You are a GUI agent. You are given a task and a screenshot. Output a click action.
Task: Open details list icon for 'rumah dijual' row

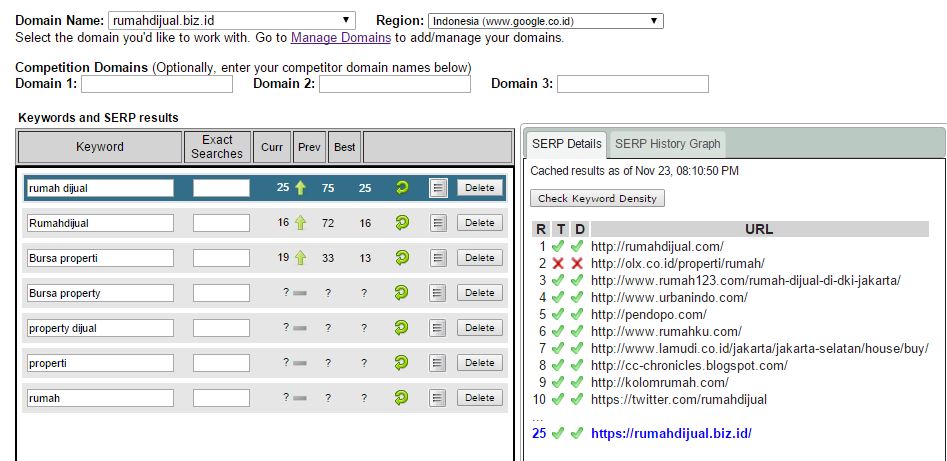[x=438, y=188]
